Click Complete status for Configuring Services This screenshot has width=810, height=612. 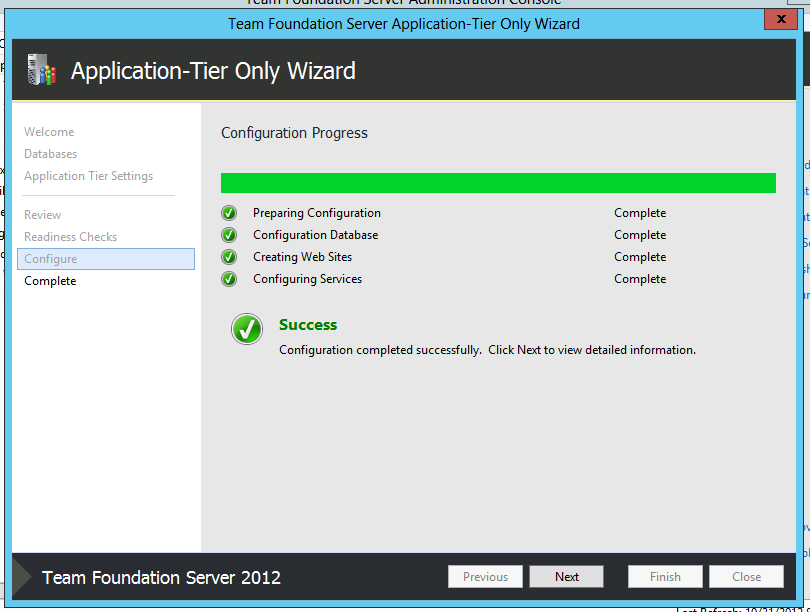tap(640, 279)
